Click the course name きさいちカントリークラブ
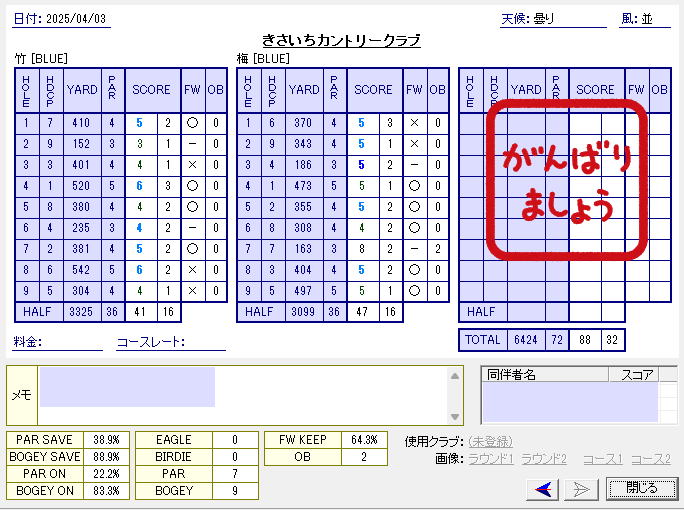The height and width of the screenshot is (510, 684). coord(341,40)
